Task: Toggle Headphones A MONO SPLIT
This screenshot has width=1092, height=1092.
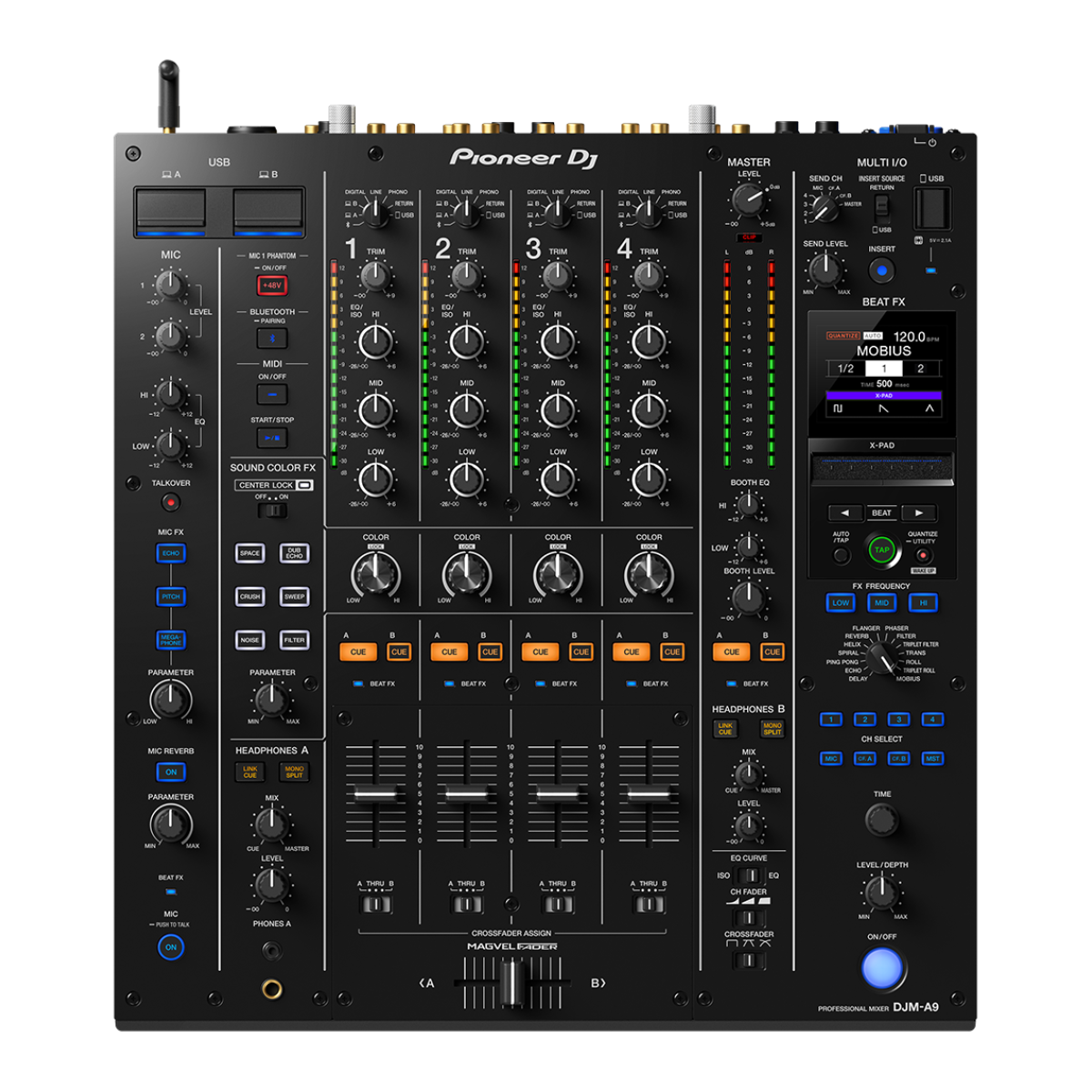Action: tap(294, 772)
